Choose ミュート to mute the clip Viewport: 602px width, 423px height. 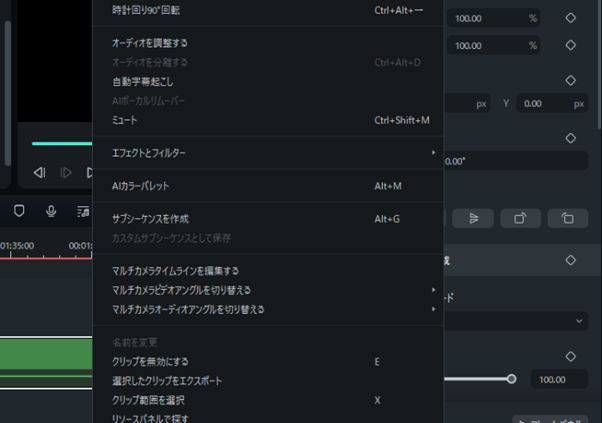[268, 120]
